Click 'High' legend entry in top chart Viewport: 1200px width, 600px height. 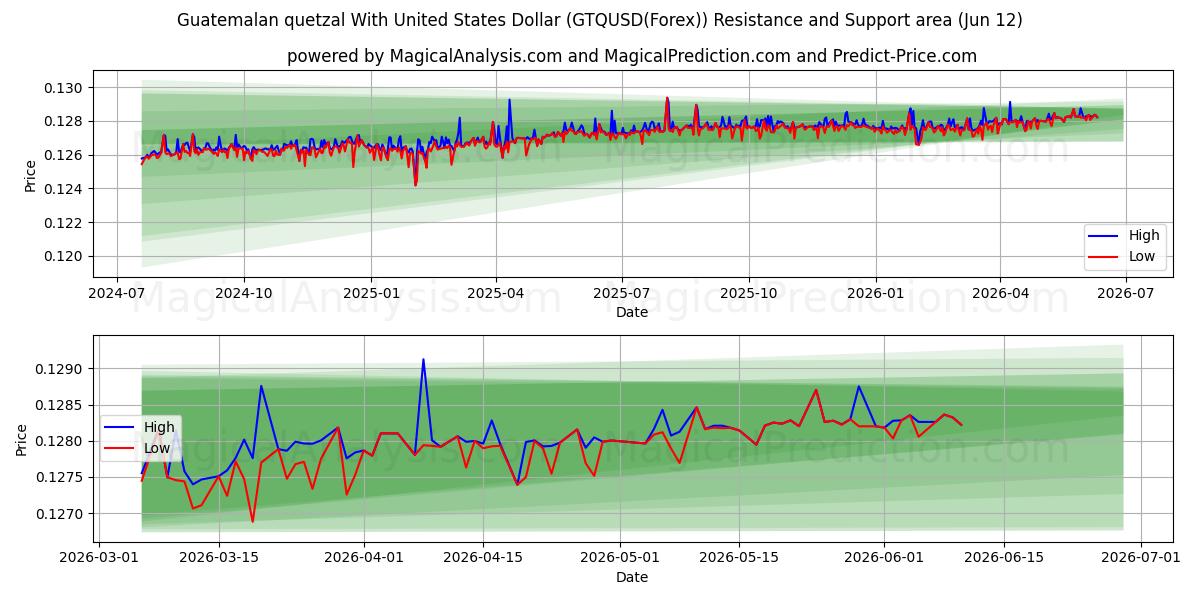click(x=1144, y=235)
